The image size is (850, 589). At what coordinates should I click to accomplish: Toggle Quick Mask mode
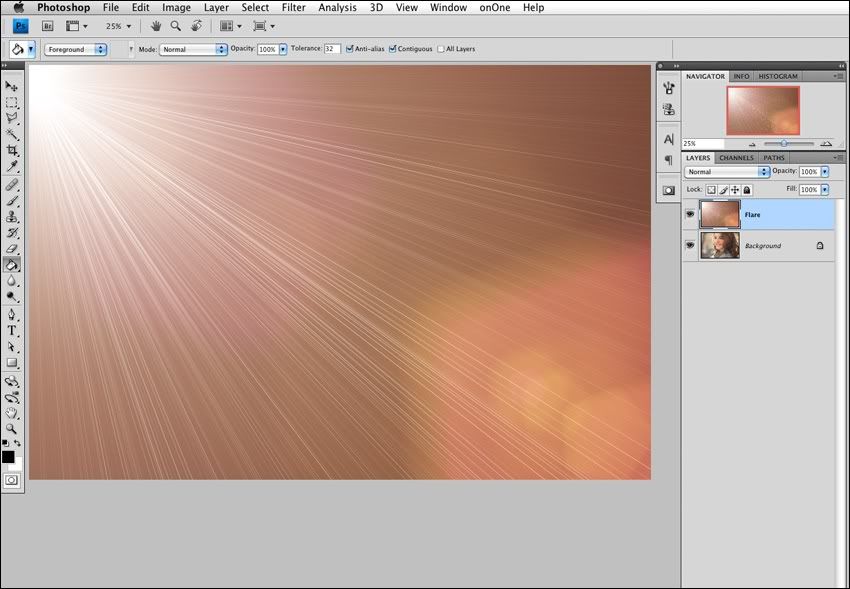[11, 480]
